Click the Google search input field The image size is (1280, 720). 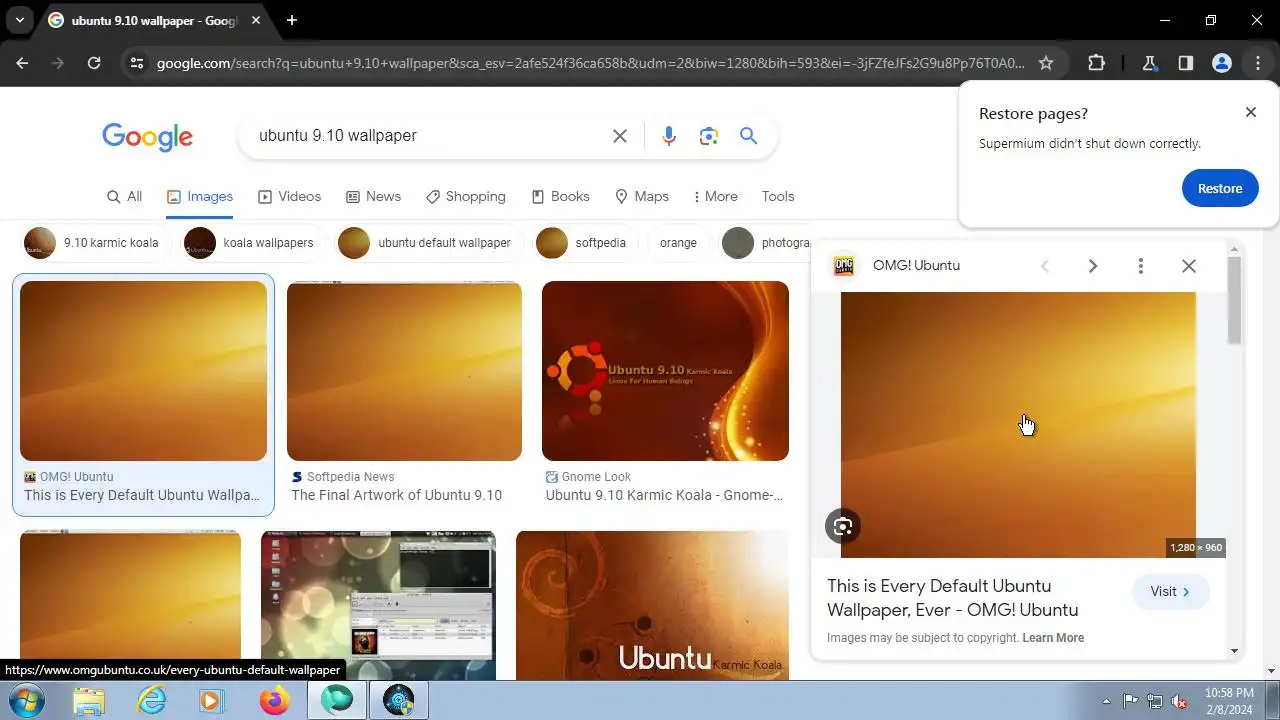[430, 136]
